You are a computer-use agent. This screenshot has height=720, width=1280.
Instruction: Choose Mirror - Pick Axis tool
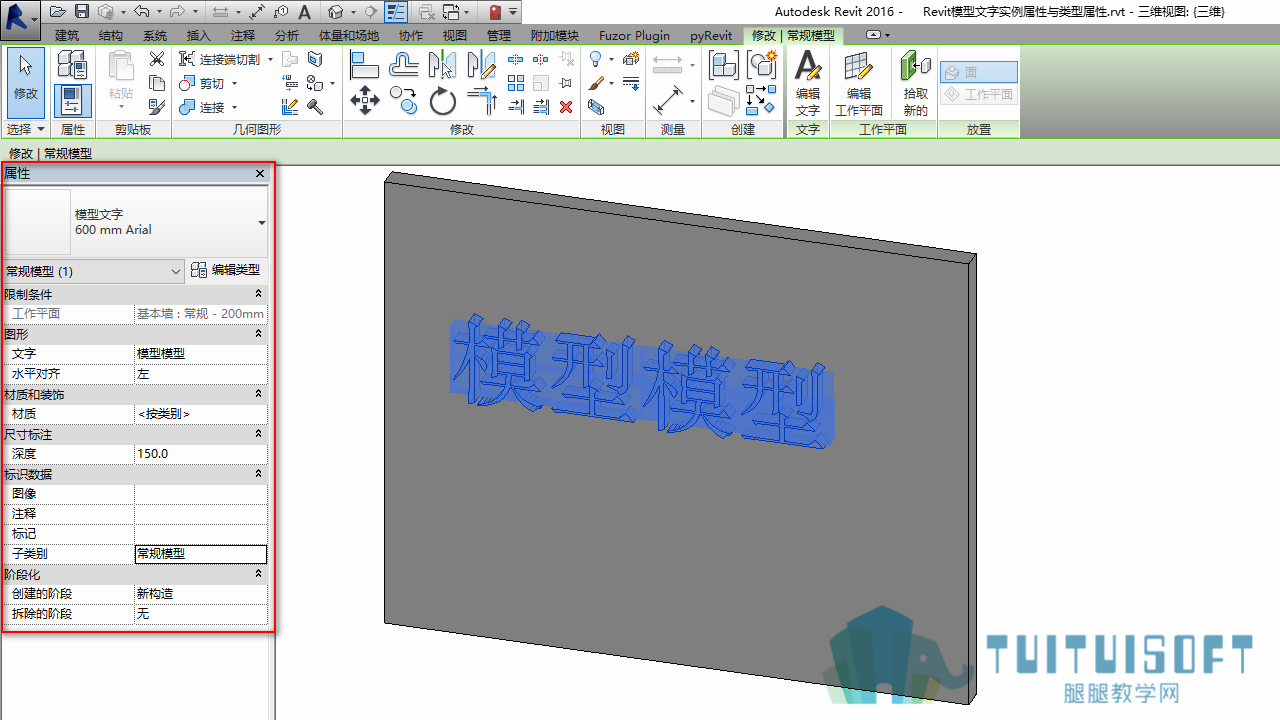(x=442, y=66)
